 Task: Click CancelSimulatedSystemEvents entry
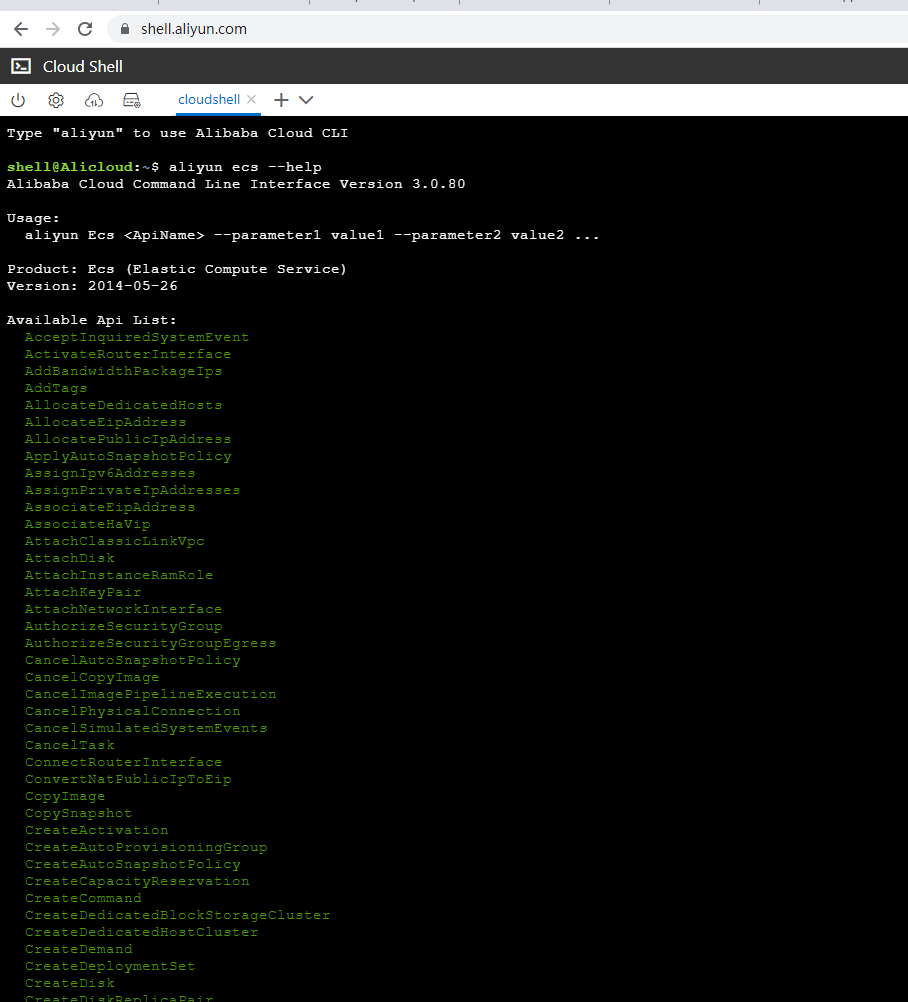(146, 728)
